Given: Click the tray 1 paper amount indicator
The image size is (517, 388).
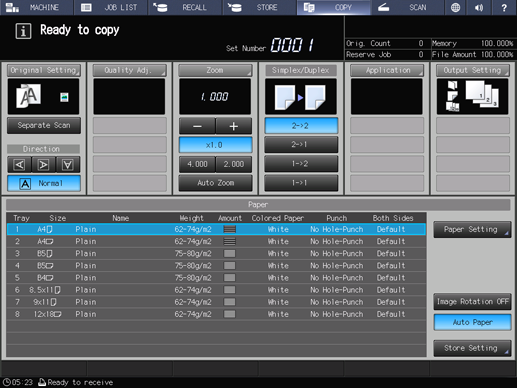Looking at the screenshot, I should click(230, 229).
